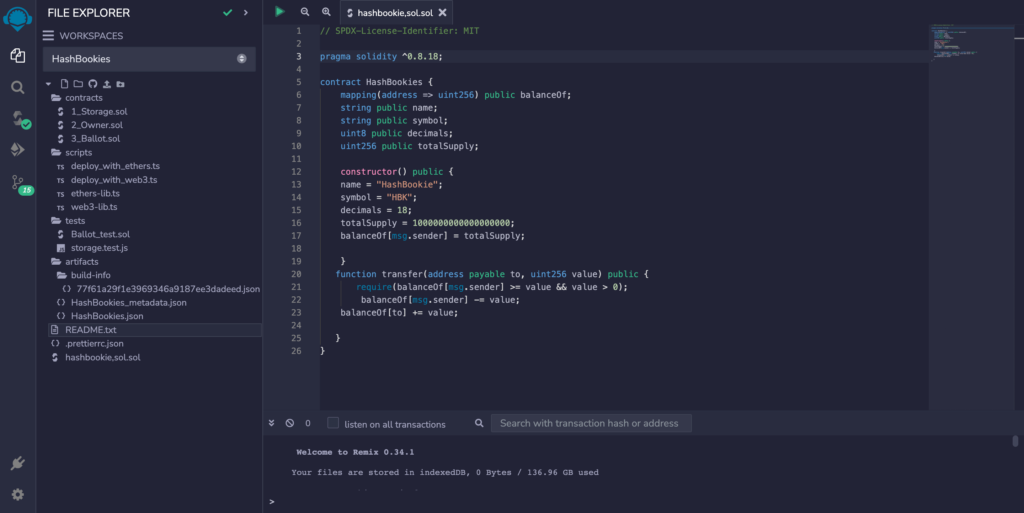Click the terminal vertical scrollbar
Viewport: 1024px width, 513px height.
pos(1015,441)
